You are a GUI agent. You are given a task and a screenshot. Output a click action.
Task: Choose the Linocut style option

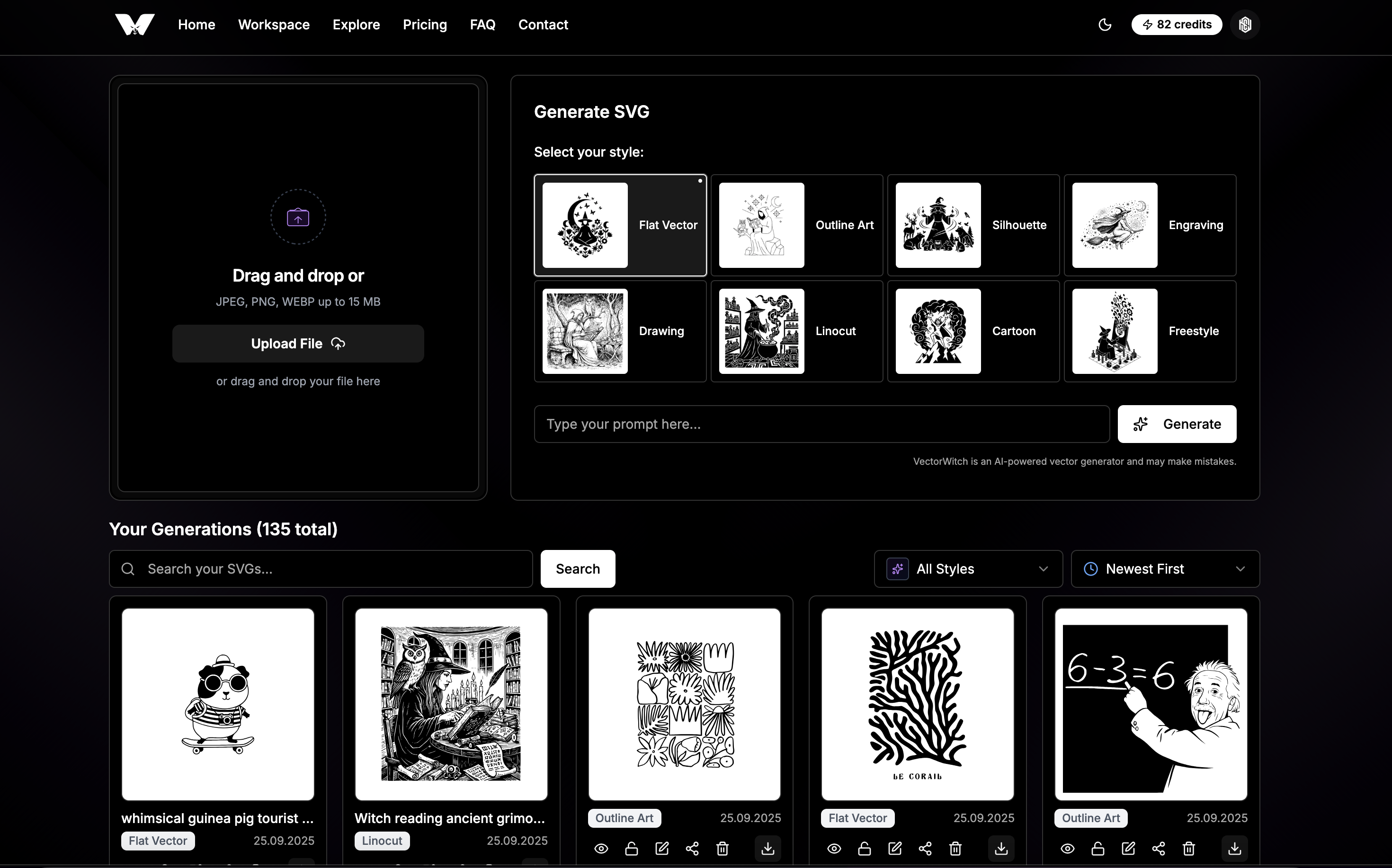[x=796, y=331]
